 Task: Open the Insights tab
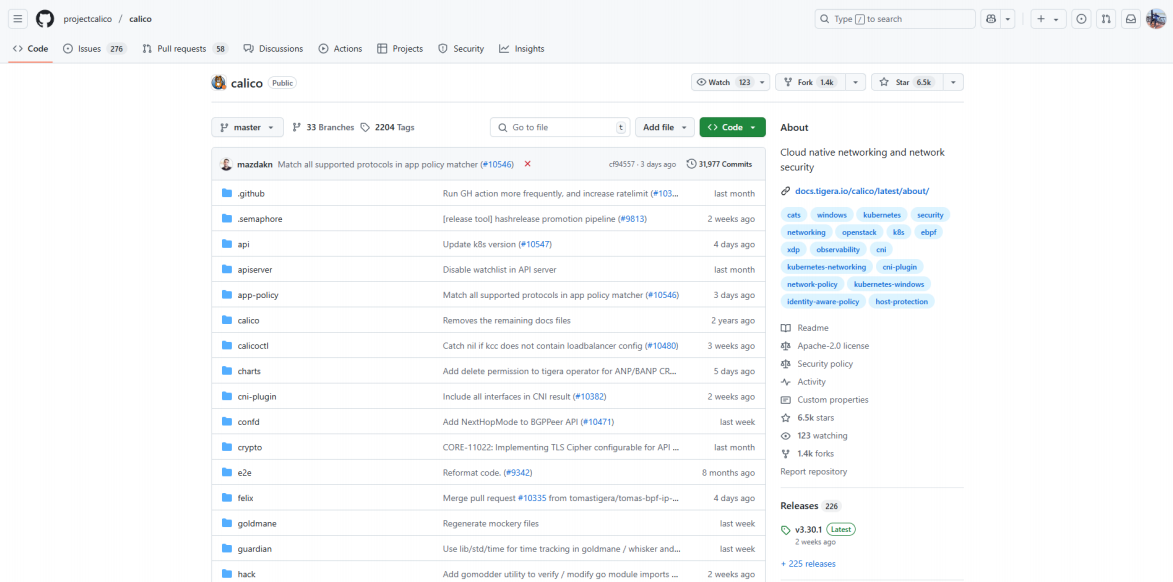click(522, 49)
